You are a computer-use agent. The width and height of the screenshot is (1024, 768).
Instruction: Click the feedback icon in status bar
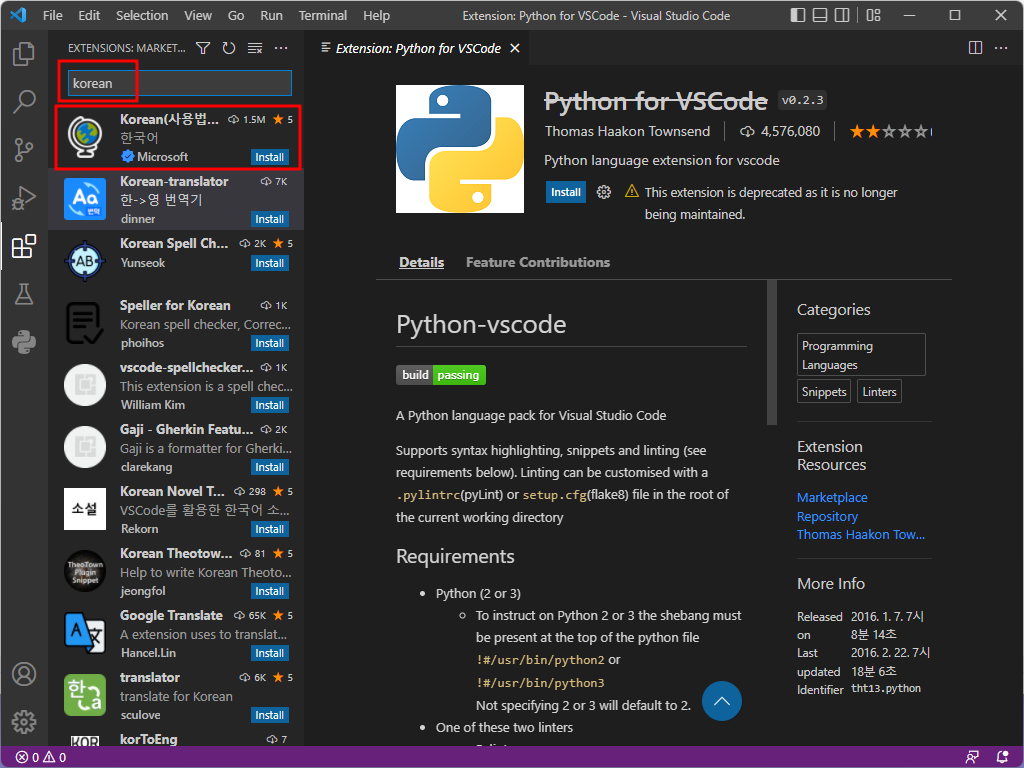[x=972, y=757]
